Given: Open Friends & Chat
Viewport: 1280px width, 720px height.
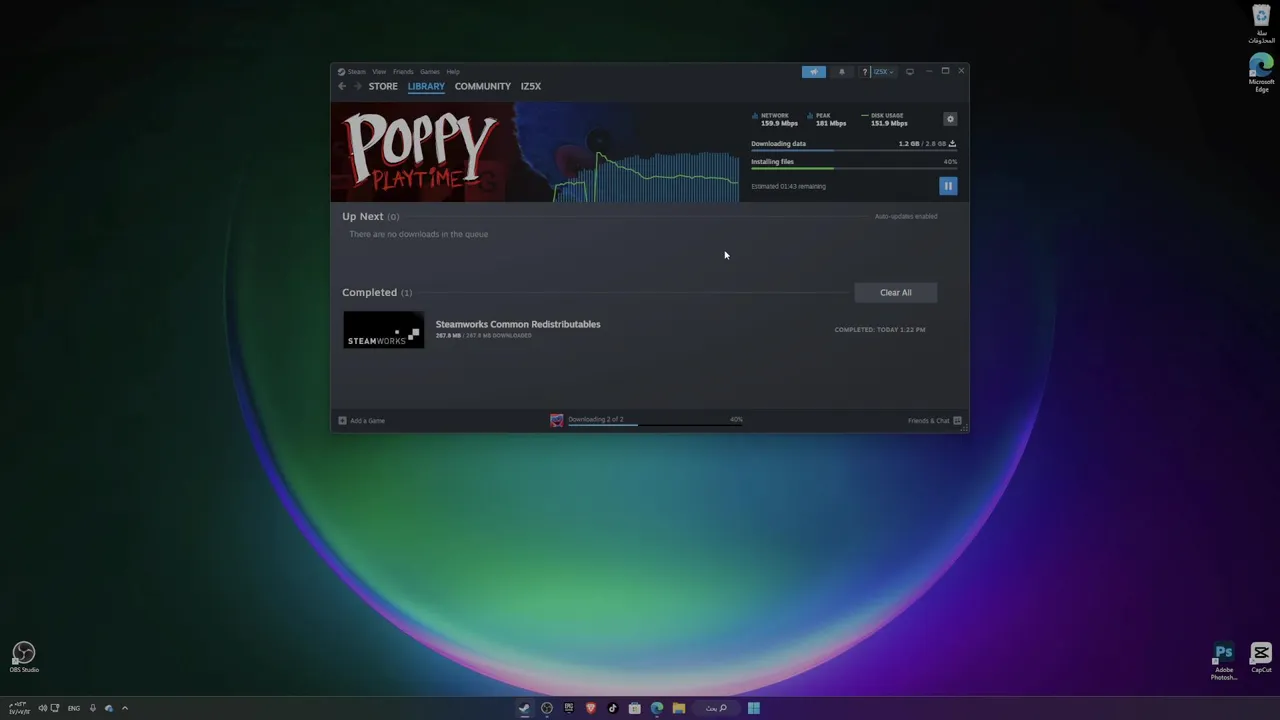Looking at the screenshot, I should click(934, 421).
